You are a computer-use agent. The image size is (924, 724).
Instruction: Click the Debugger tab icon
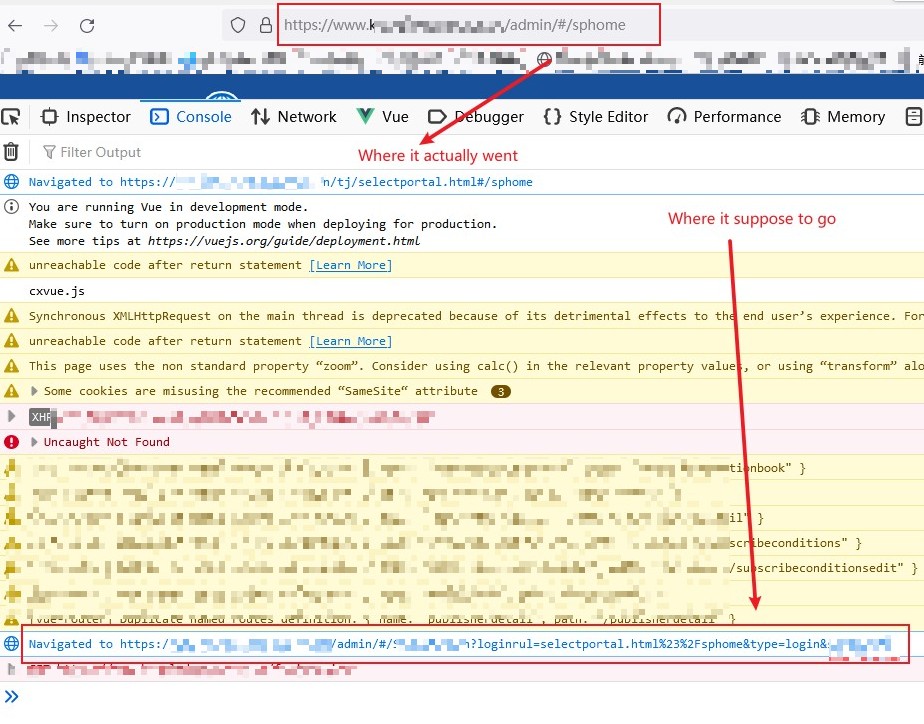click(437, 117)
